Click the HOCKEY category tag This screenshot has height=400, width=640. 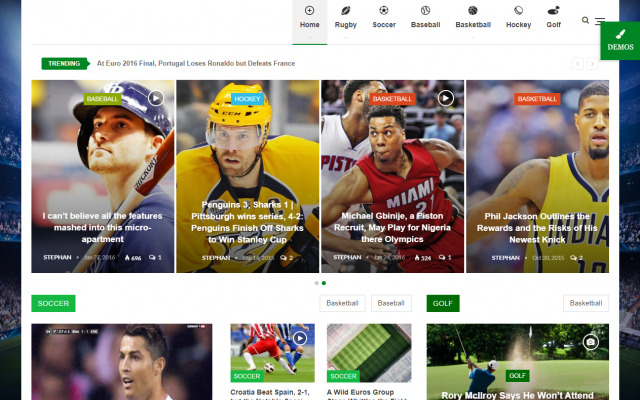point(247,99)
